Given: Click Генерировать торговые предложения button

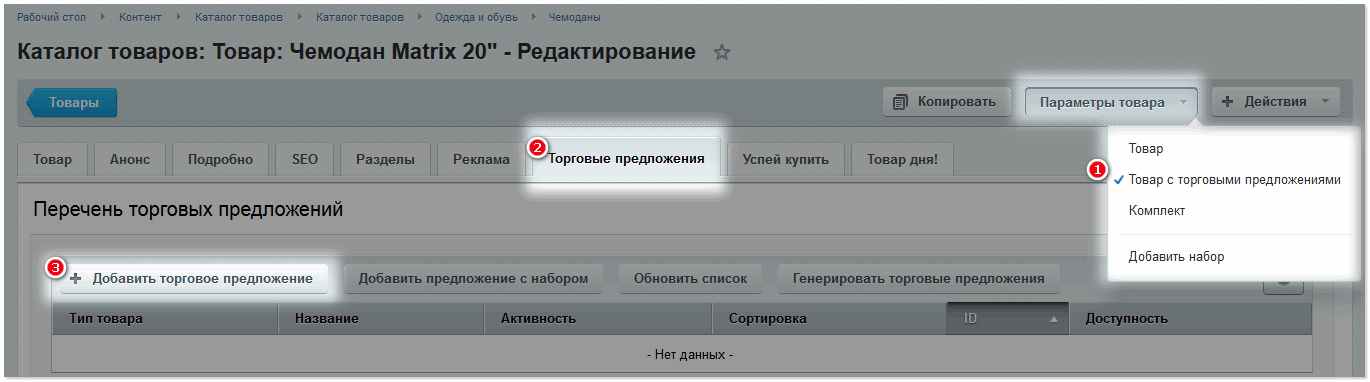Looking at the screenshot, I should (918, 278).
